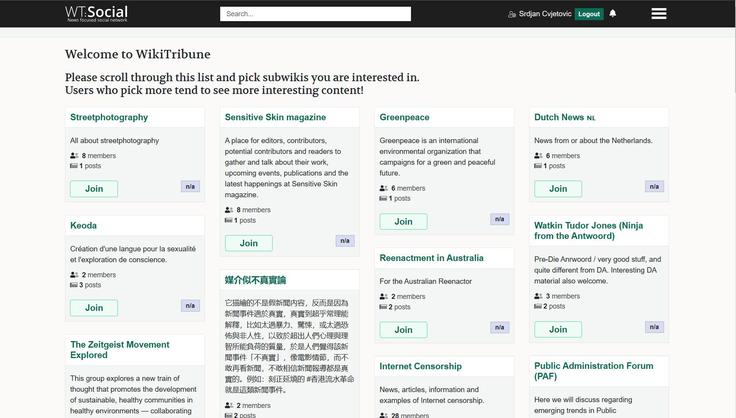
Task: Click the members icon on Dutch News card
Action: (x=538, y=155)
